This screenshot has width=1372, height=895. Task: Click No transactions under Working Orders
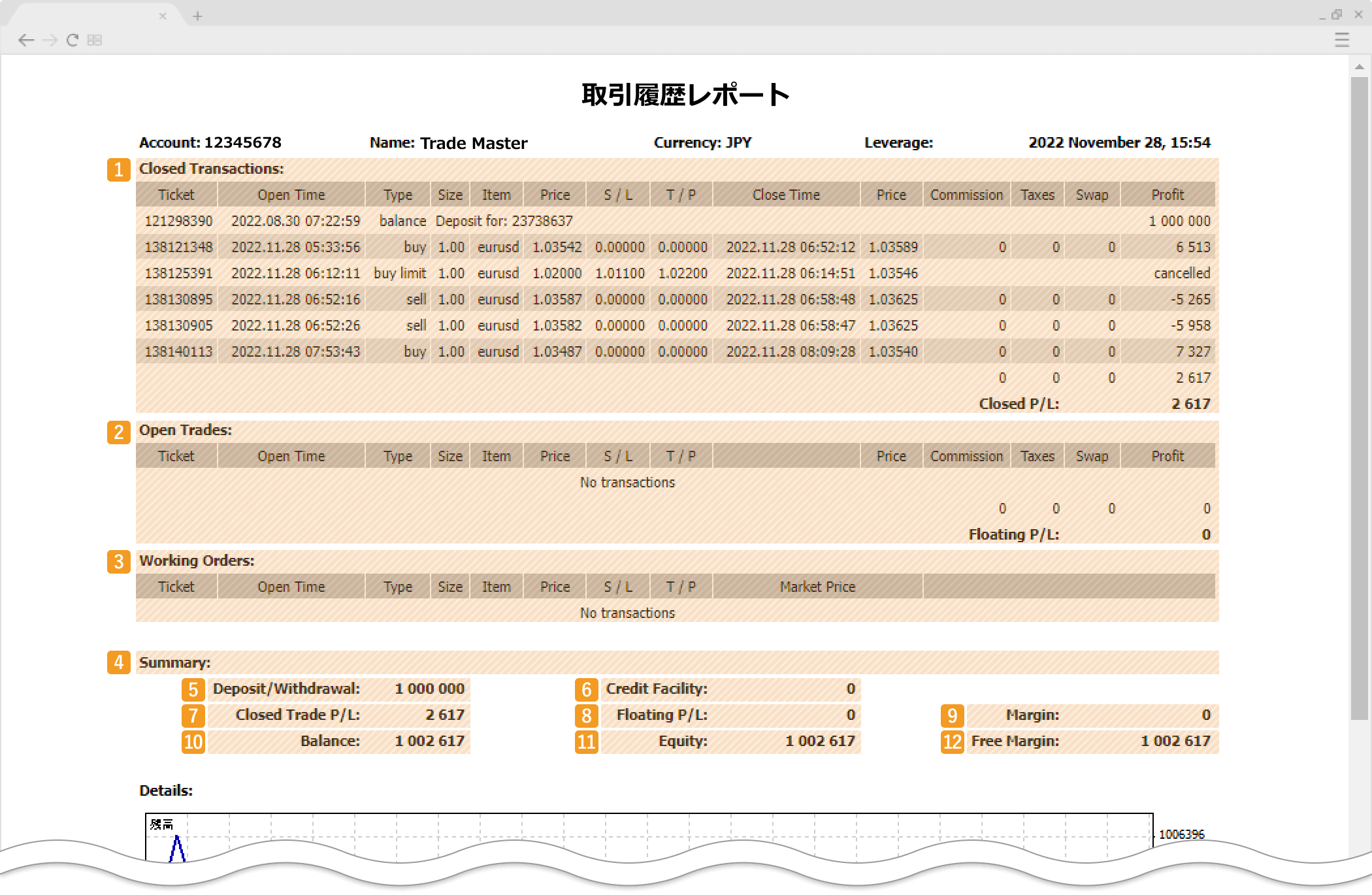tap(627, 613)
